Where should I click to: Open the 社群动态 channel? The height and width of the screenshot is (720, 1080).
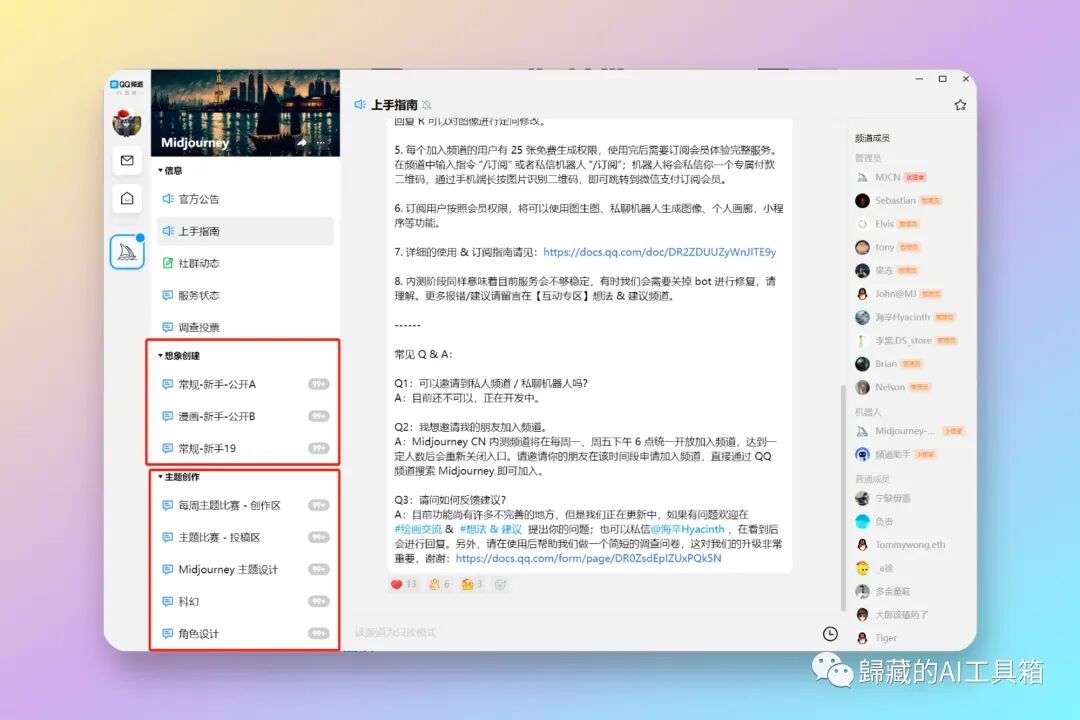click(245, 263)
